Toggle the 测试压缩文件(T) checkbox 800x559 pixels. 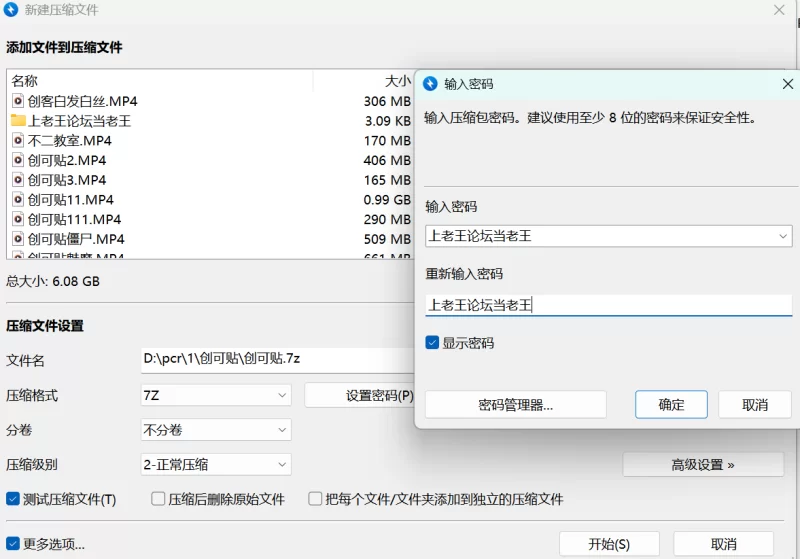(x=13, y=499)
